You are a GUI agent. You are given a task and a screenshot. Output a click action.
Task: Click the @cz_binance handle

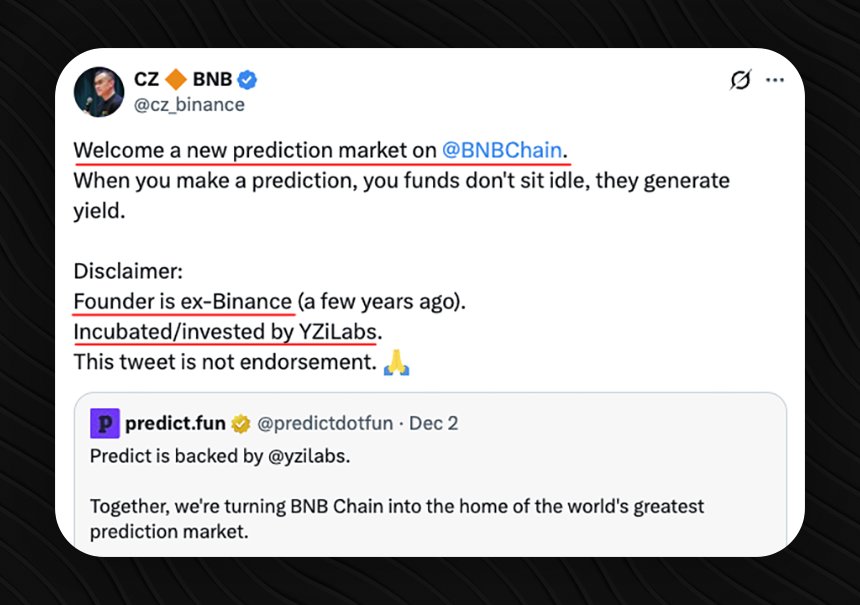[x=189, y=104]
